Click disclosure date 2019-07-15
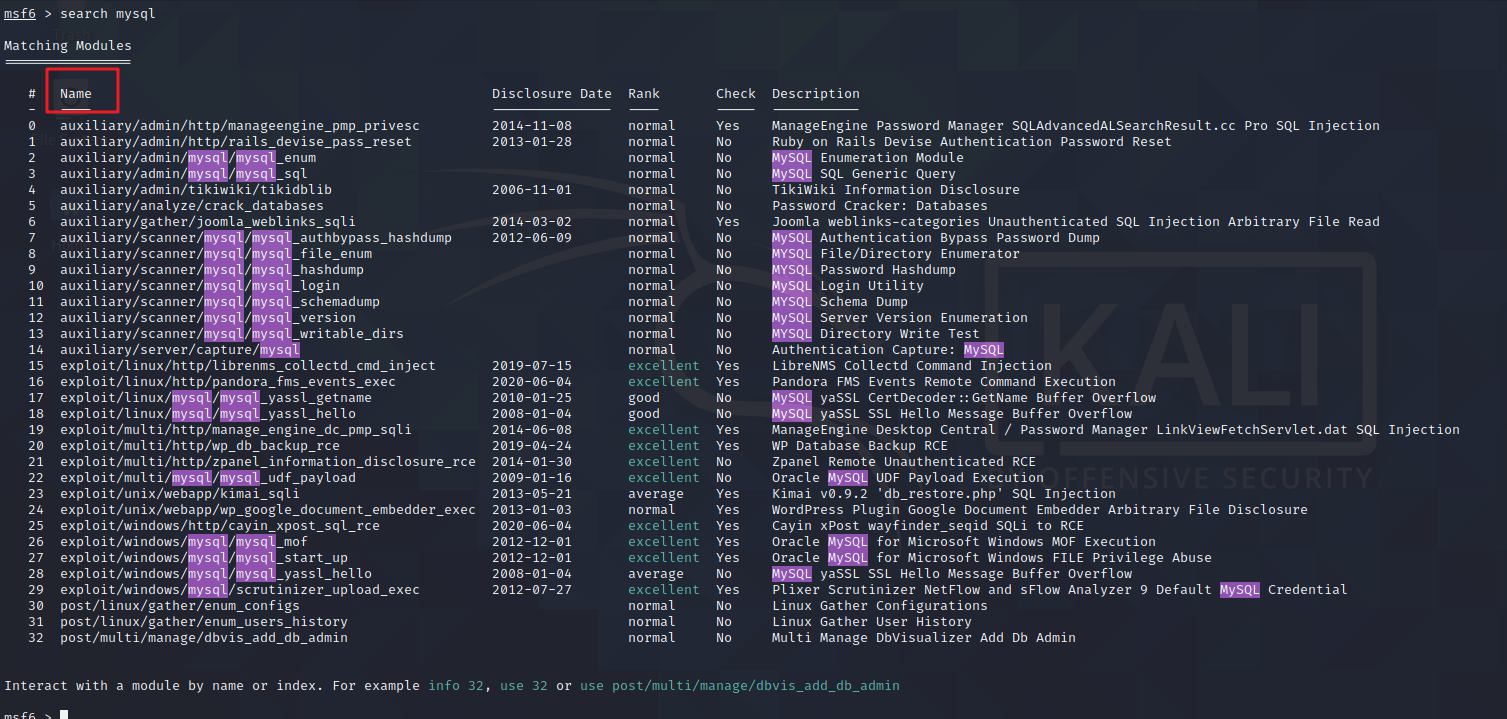Viewport: 1507px width, 719px height. [532, 366]
